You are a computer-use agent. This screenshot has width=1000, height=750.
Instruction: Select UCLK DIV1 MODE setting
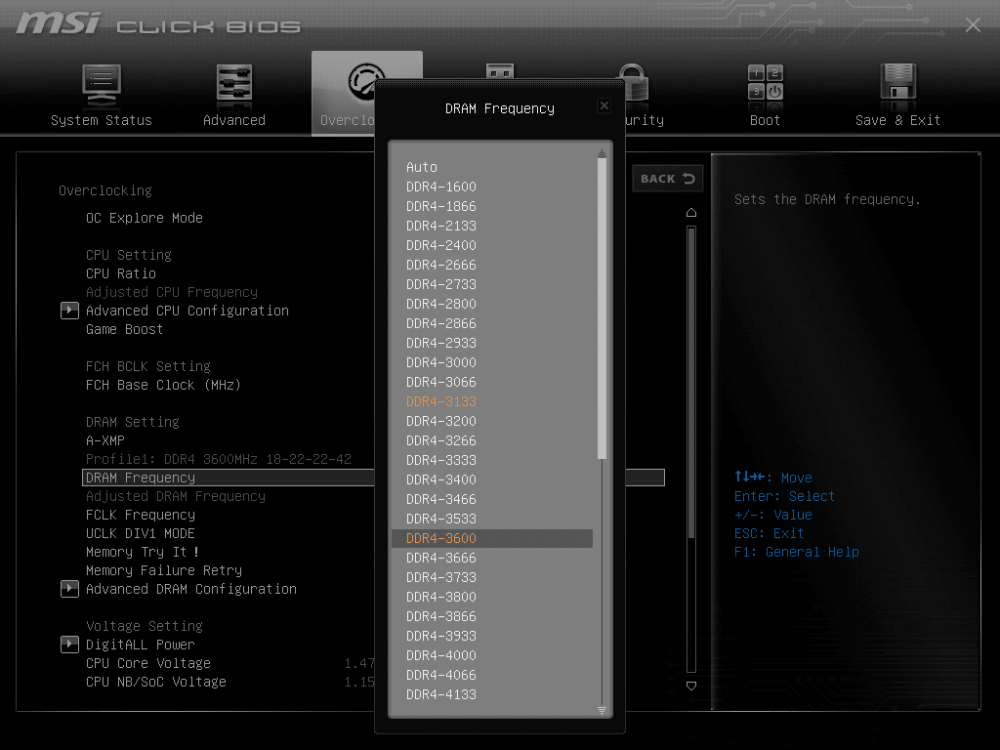140,533
